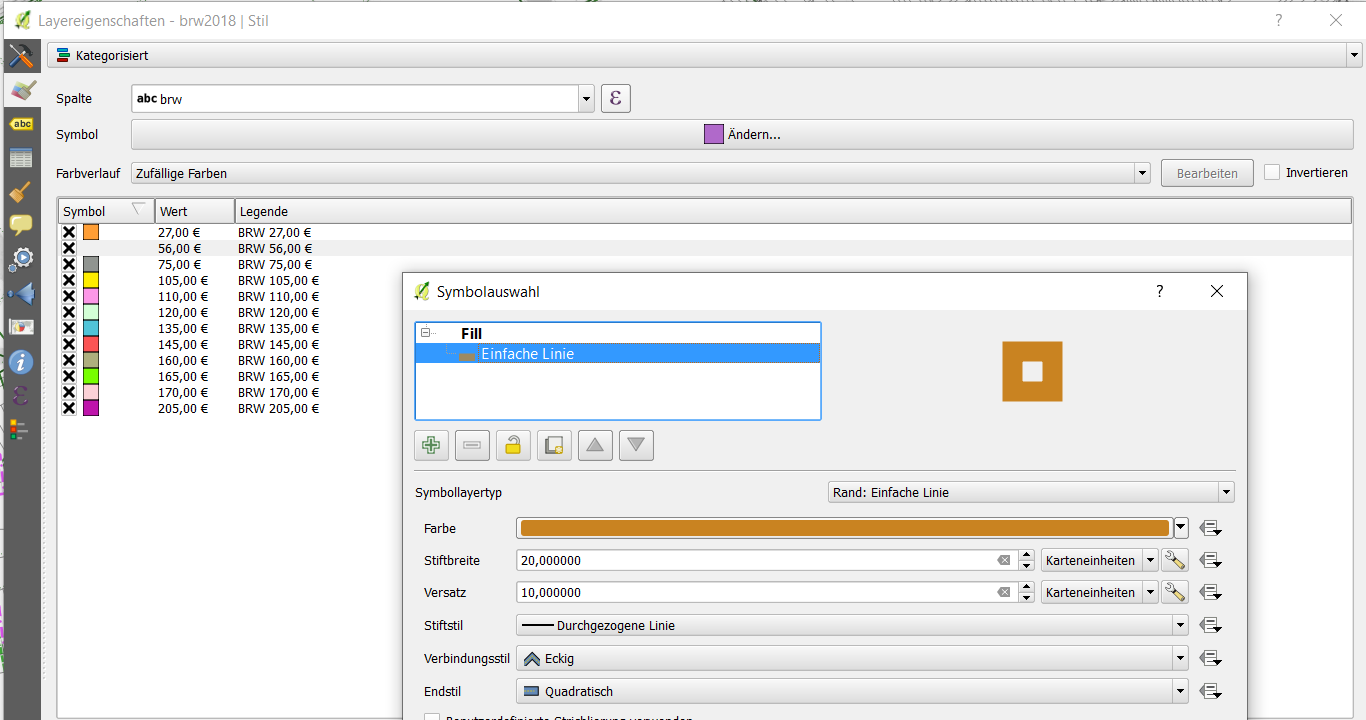Open the Farbverlauf dropdown
Viewport: 1366px width, 720px height.
(x=1141, y=172)
